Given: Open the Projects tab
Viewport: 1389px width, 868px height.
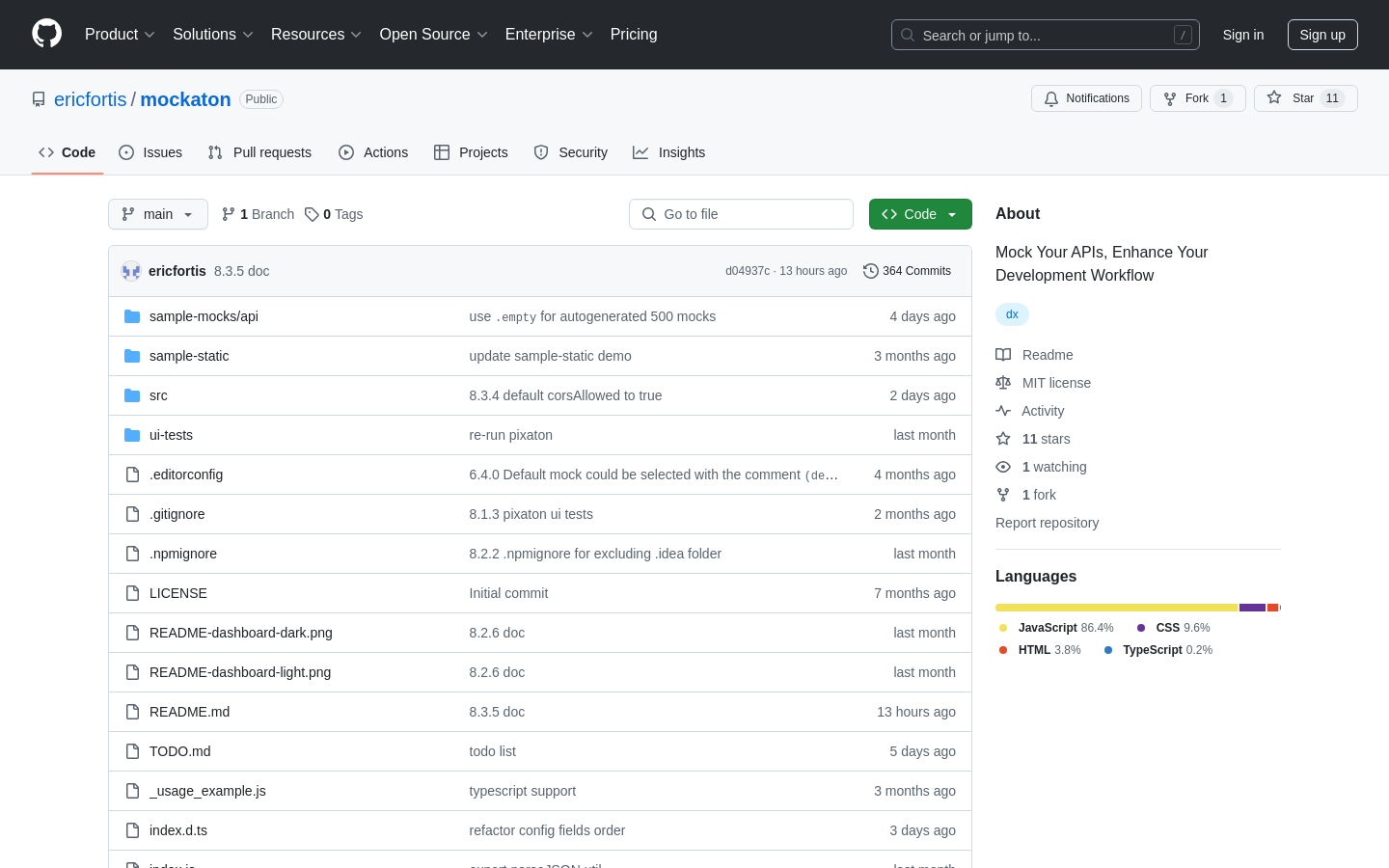Looking at the screenshot, I should (x=471, y=152).
